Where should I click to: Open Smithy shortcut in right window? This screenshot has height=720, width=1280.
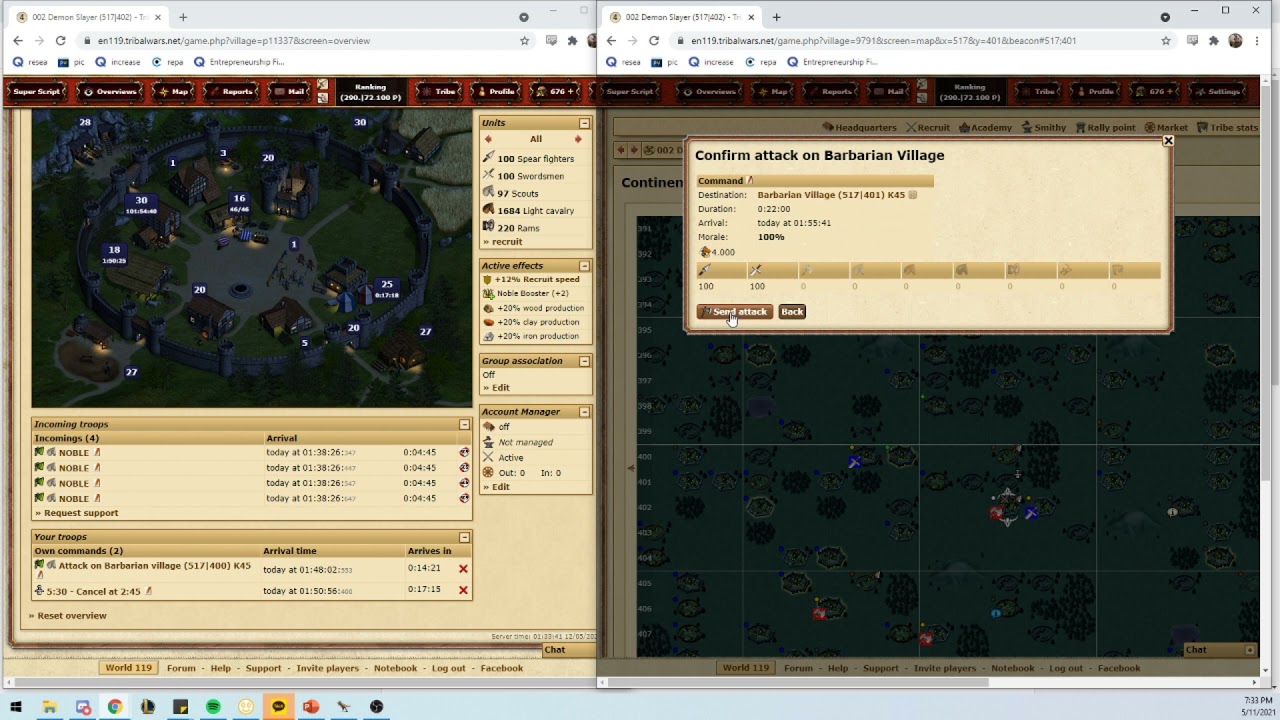[1042, 128]
